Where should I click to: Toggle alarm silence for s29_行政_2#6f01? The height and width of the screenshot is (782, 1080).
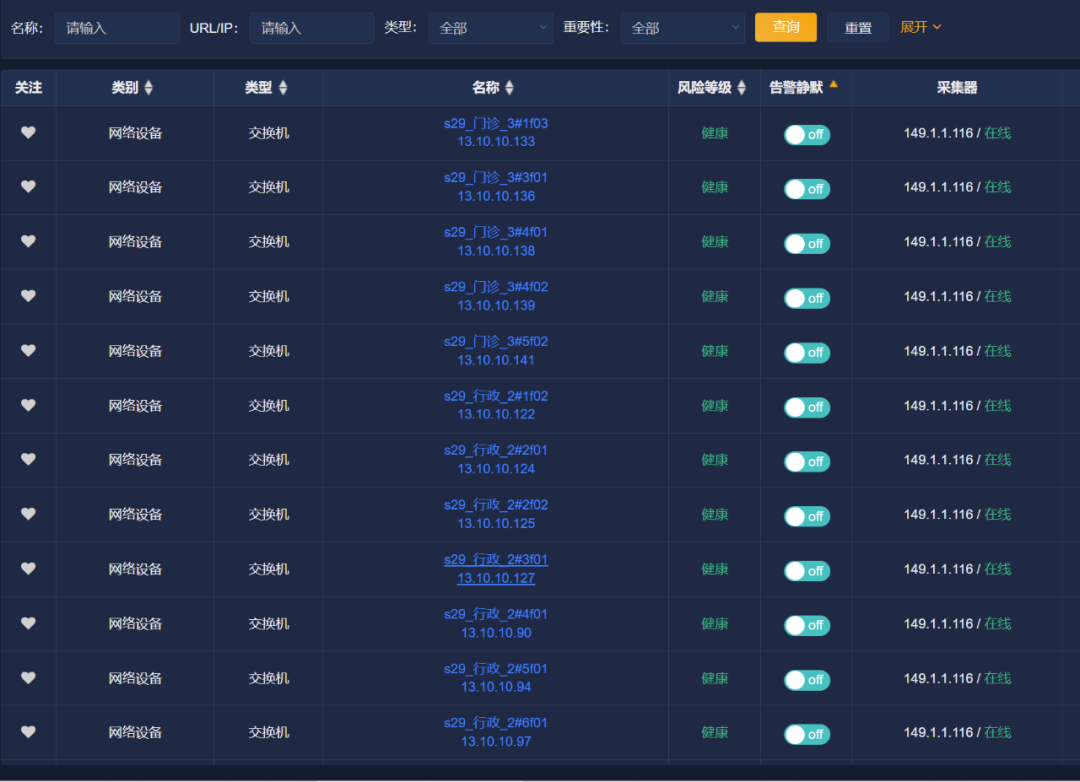pyautogui.click(x=807, y=734)
